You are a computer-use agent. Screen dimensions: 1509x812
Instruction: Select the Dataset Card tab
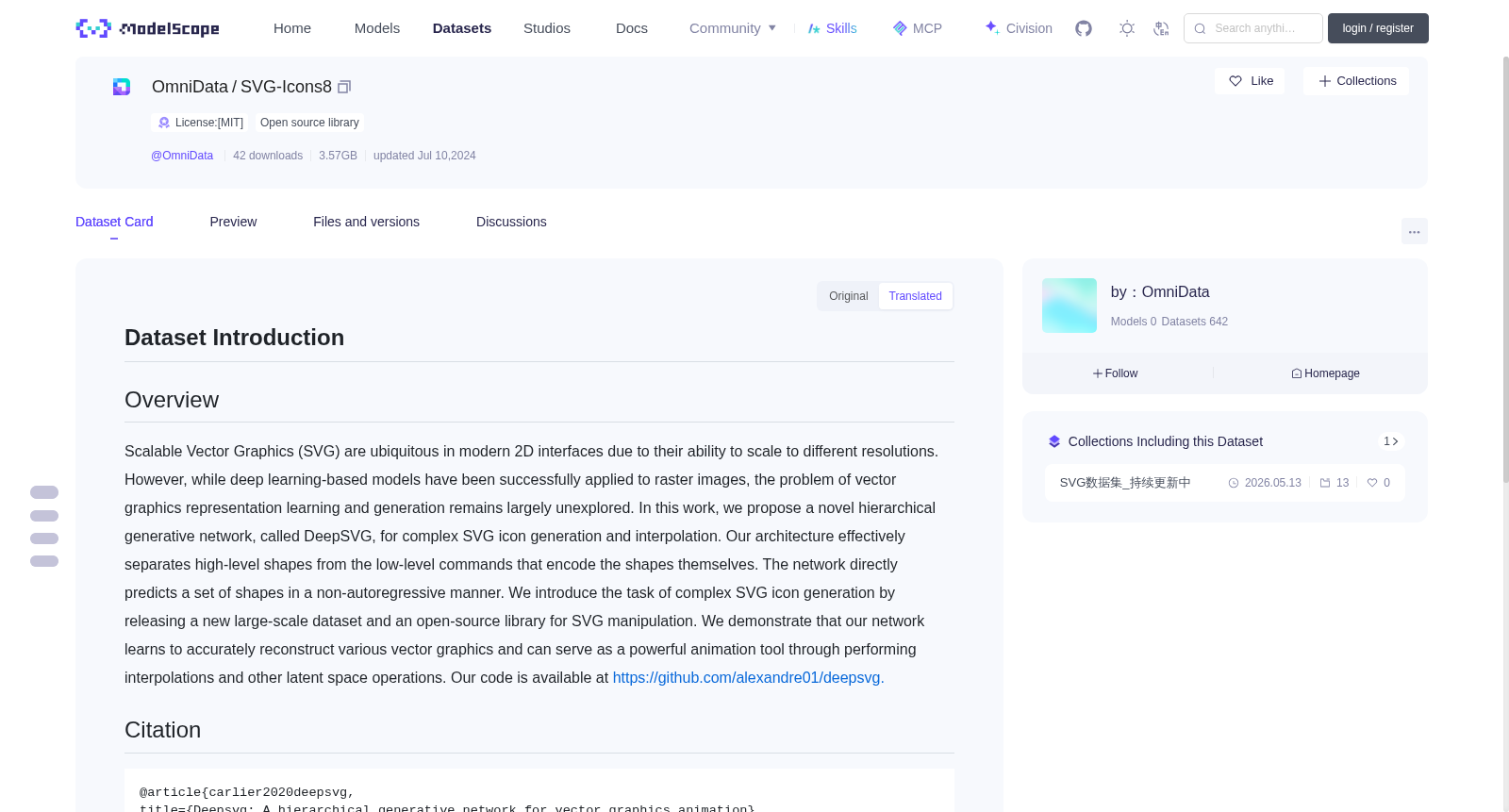[114, 222]
